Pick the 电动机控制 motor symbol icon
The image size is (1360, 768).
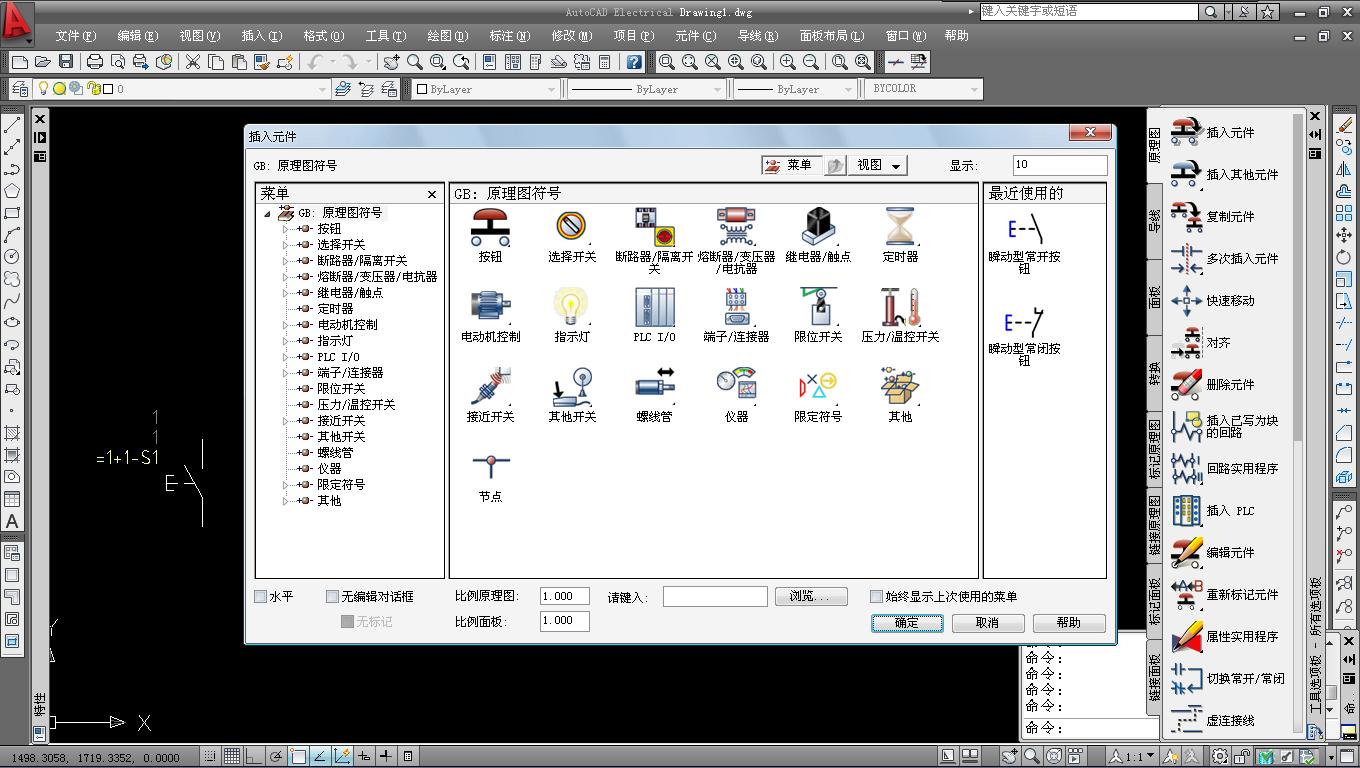click(490, 308)
